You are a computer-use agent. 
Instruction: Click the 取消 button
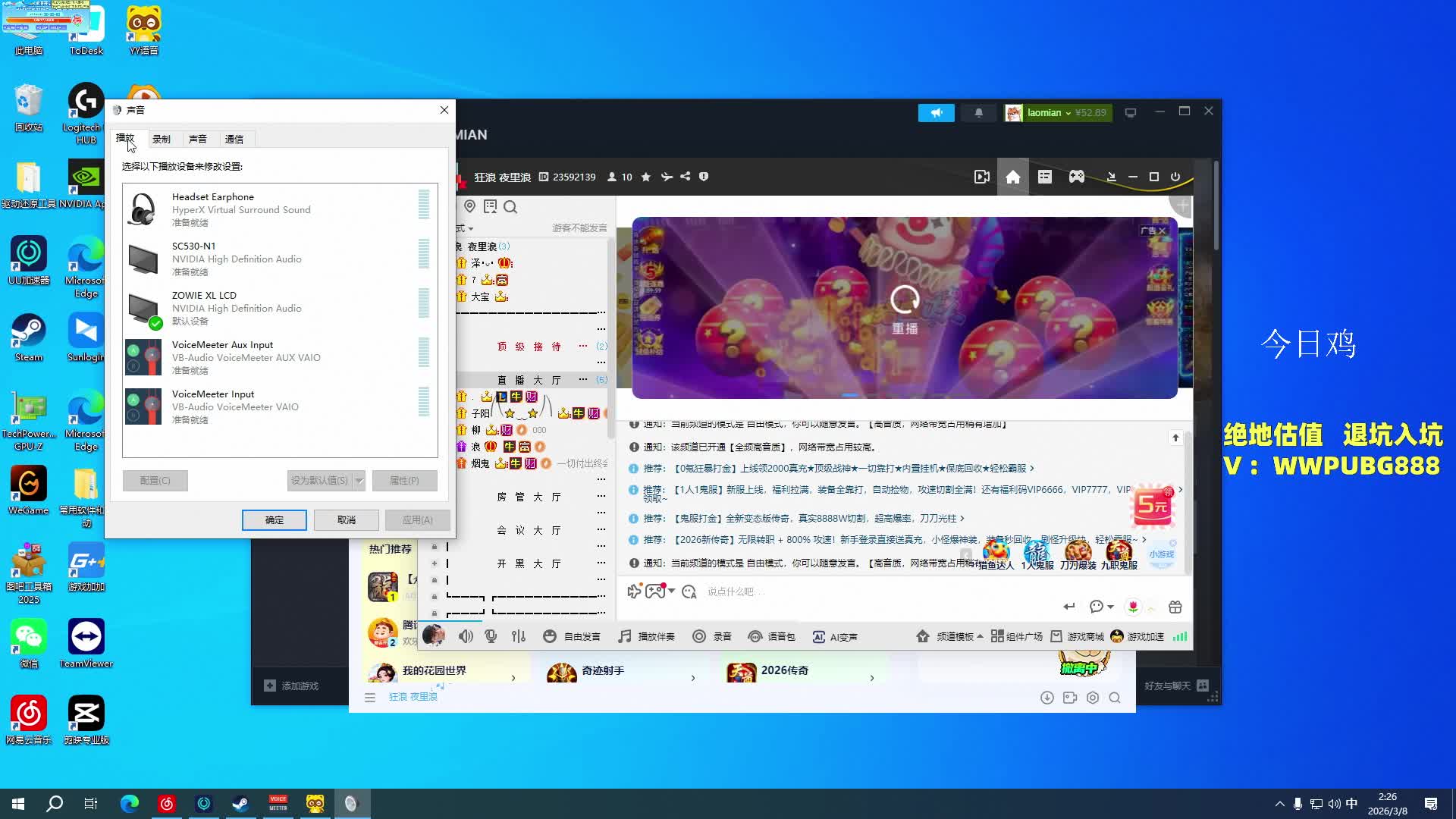(x=347, y=519)
